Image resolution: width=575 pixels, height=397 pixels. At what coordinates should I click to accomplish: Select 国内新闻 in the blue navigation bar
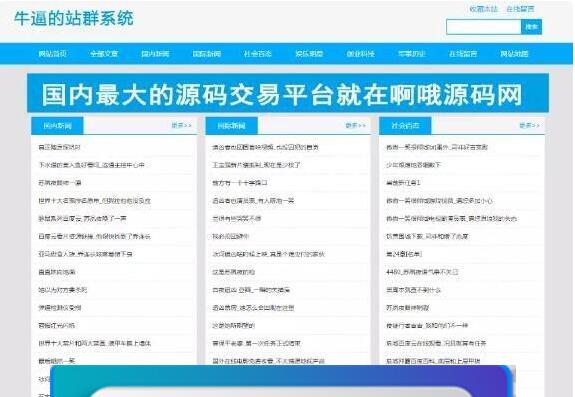pos(155,54)
